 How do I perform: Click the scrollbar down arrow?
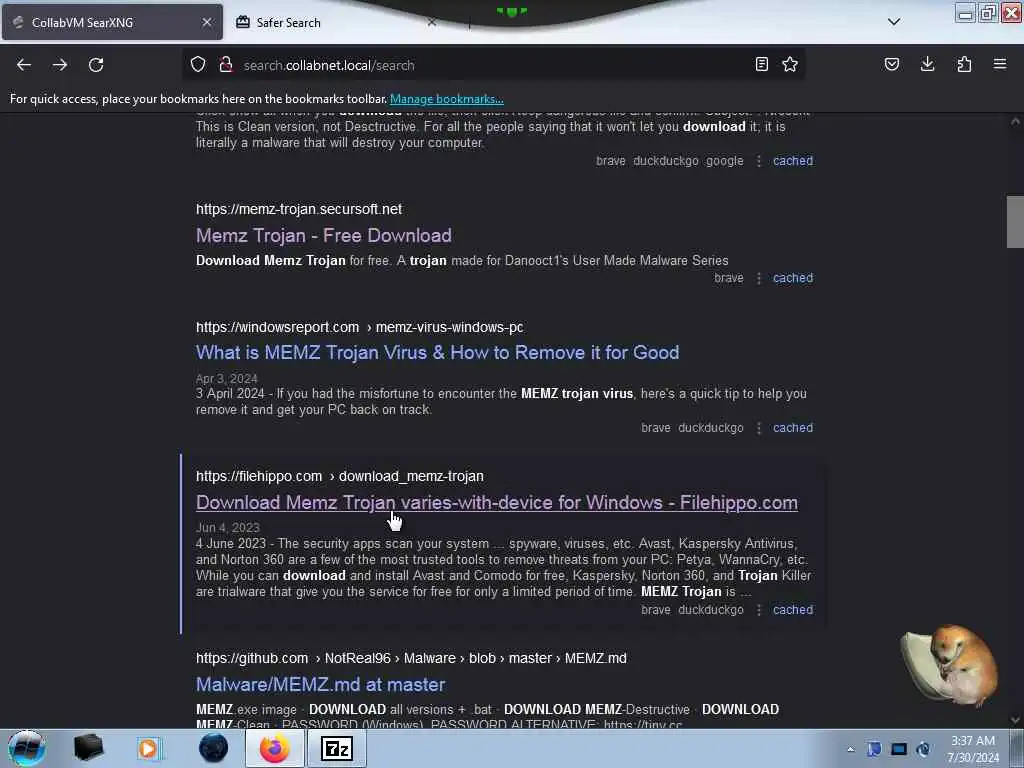[x=1015, y=719]
